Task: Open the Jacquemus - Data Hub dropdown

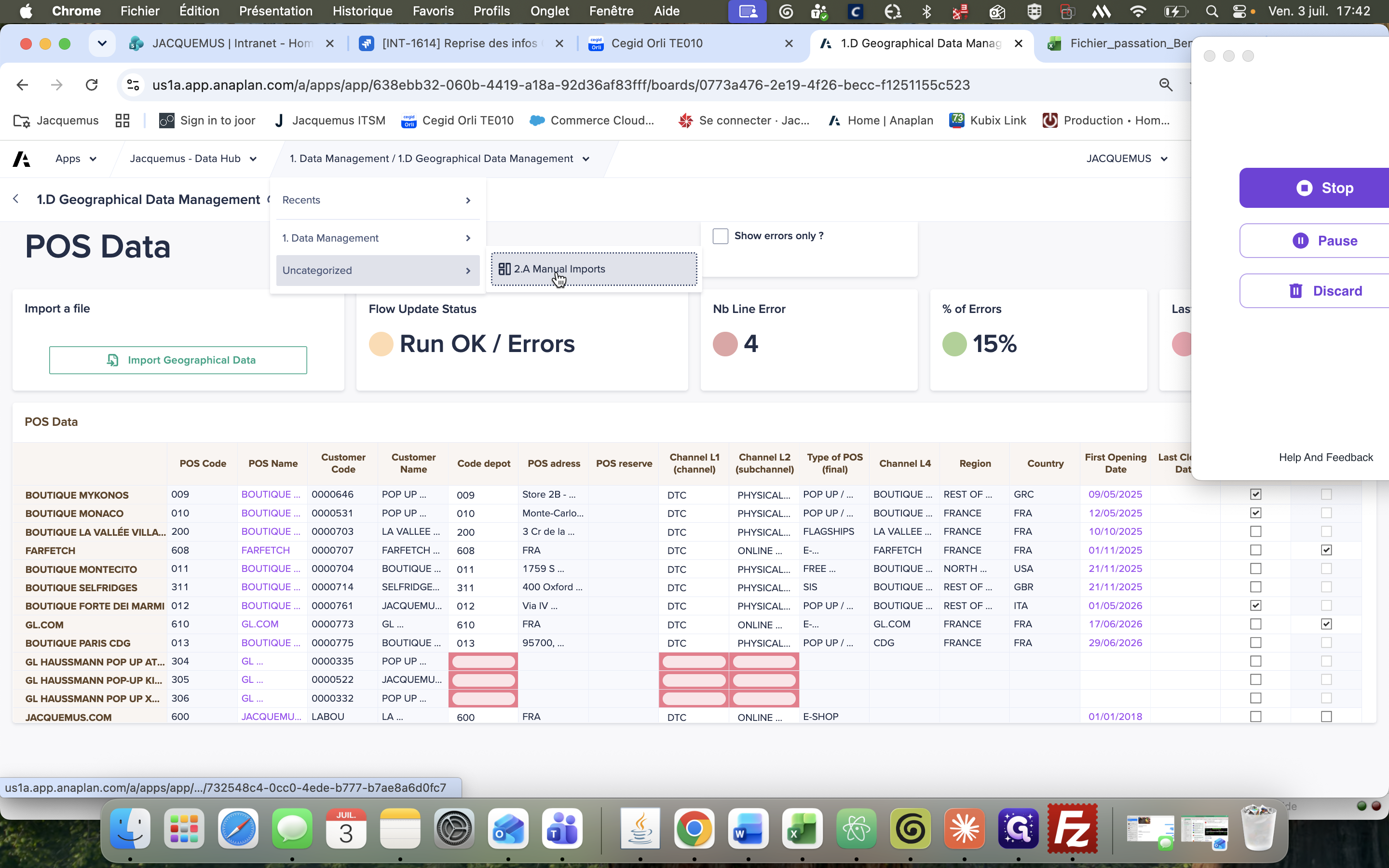Action: 193,159
